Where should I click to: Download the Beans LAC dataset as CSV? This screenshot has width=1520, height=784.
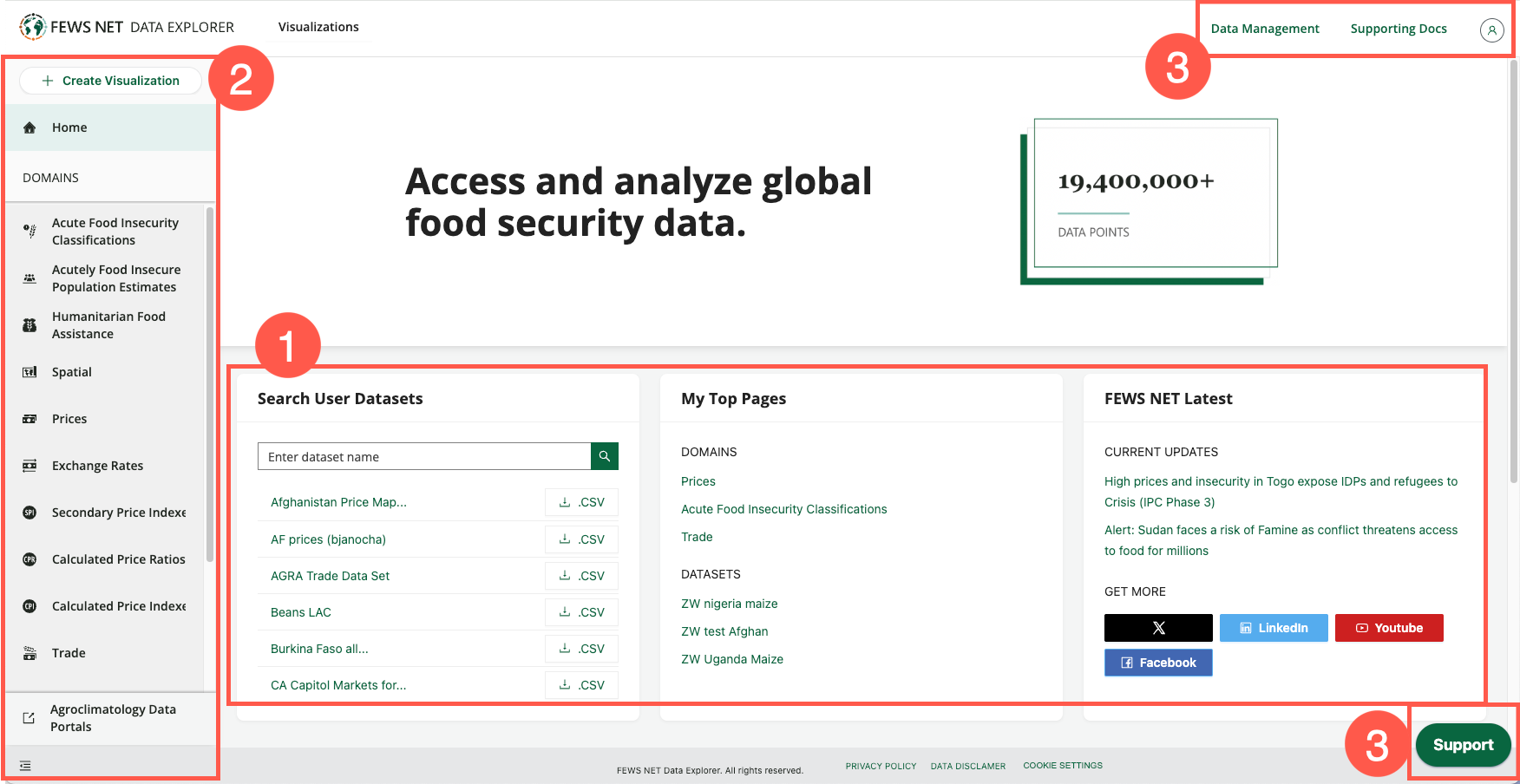pos(580,611)
